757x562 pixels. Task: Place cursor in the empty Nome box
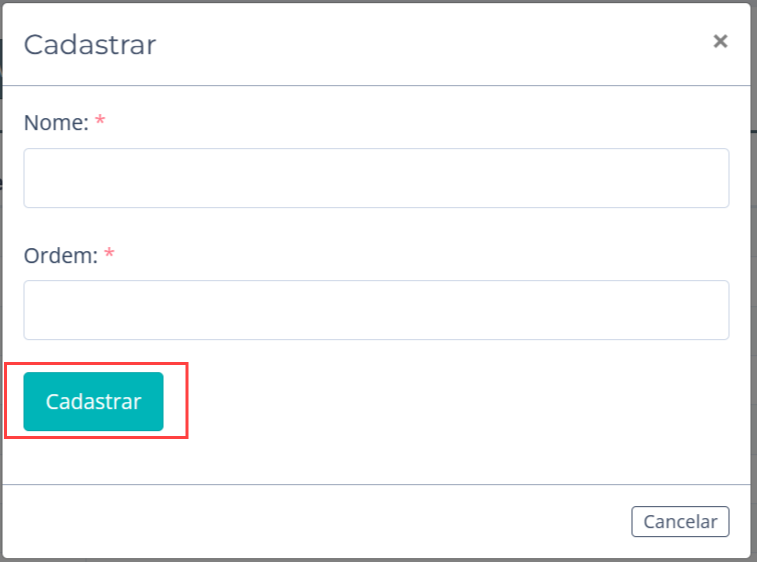(x=376, y=178)
